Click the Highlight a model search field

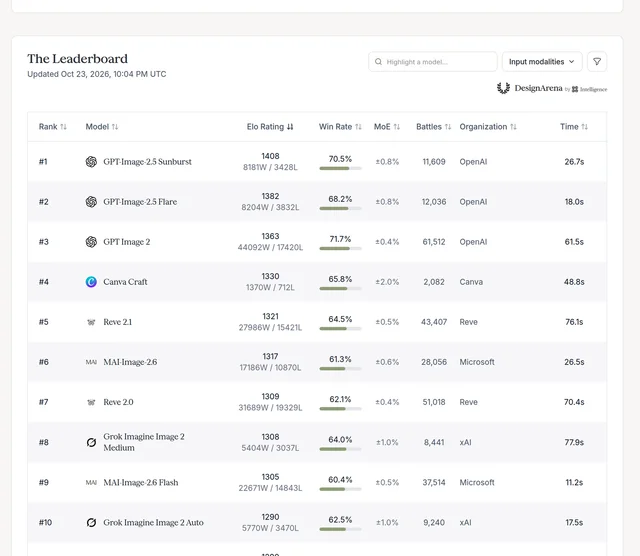coord(433,62)
